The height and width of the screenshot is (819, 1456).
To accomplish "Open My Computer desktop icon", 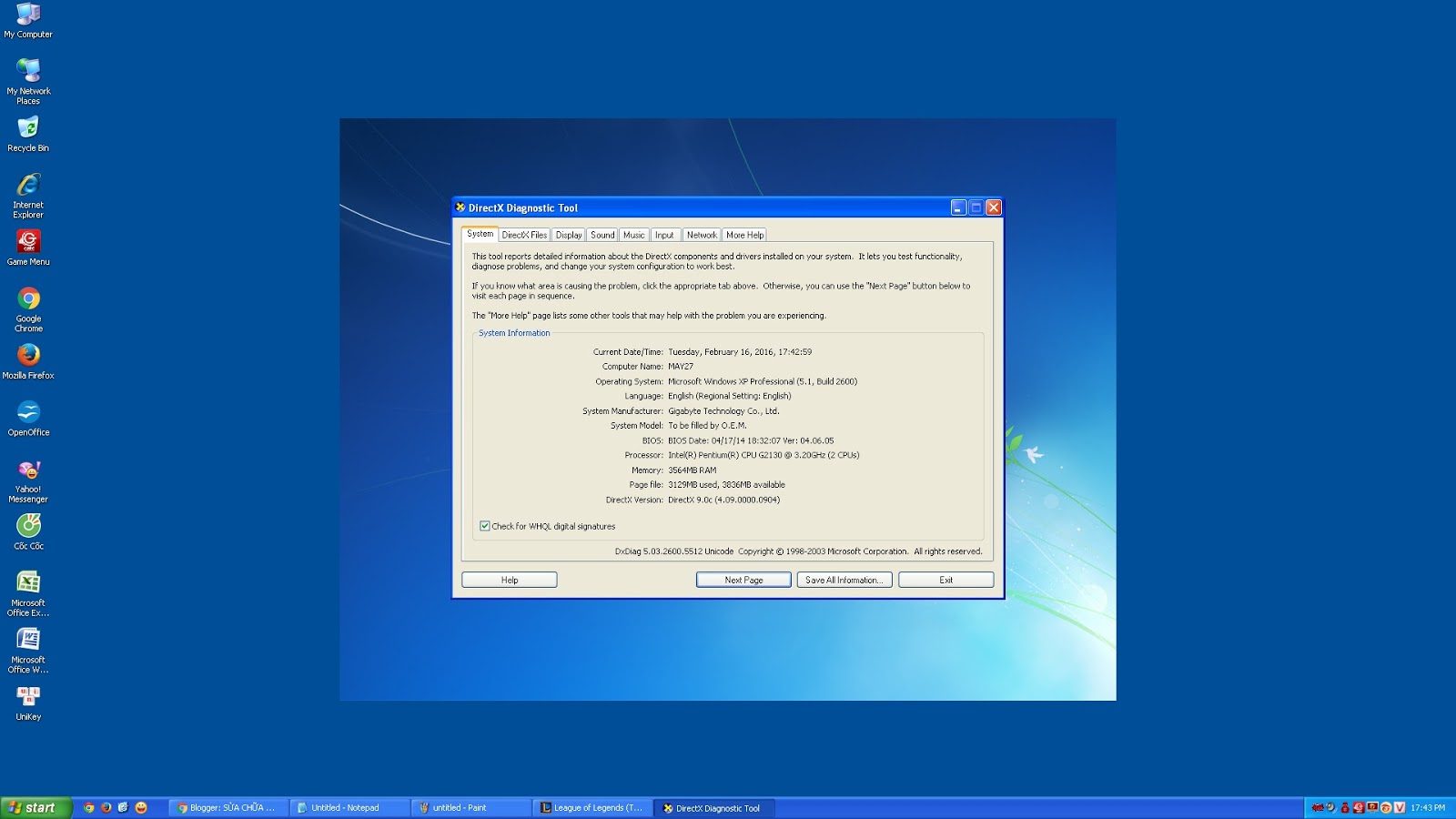I will point(28,22).
